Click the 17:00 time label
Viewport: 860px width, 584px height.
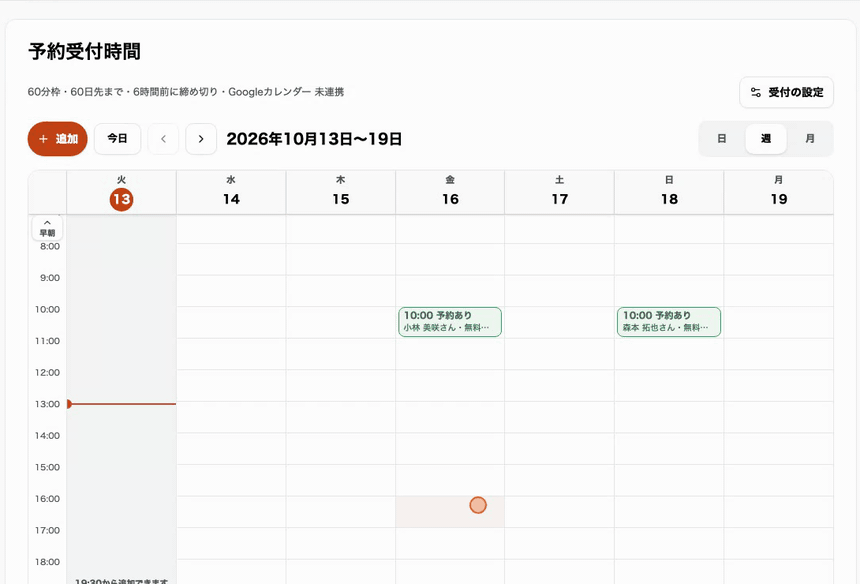(48, 530)
